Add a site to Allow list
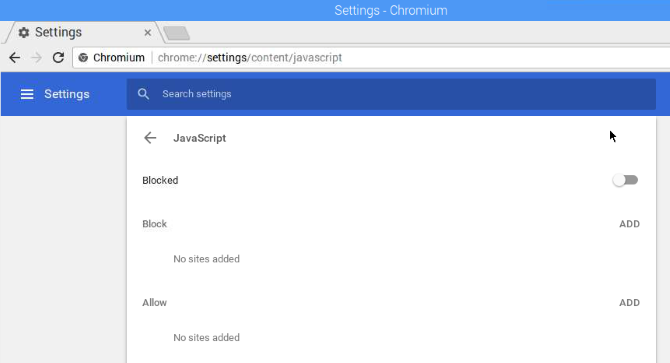The width and height of the screenshot is (670, 363). pos(629,303)
